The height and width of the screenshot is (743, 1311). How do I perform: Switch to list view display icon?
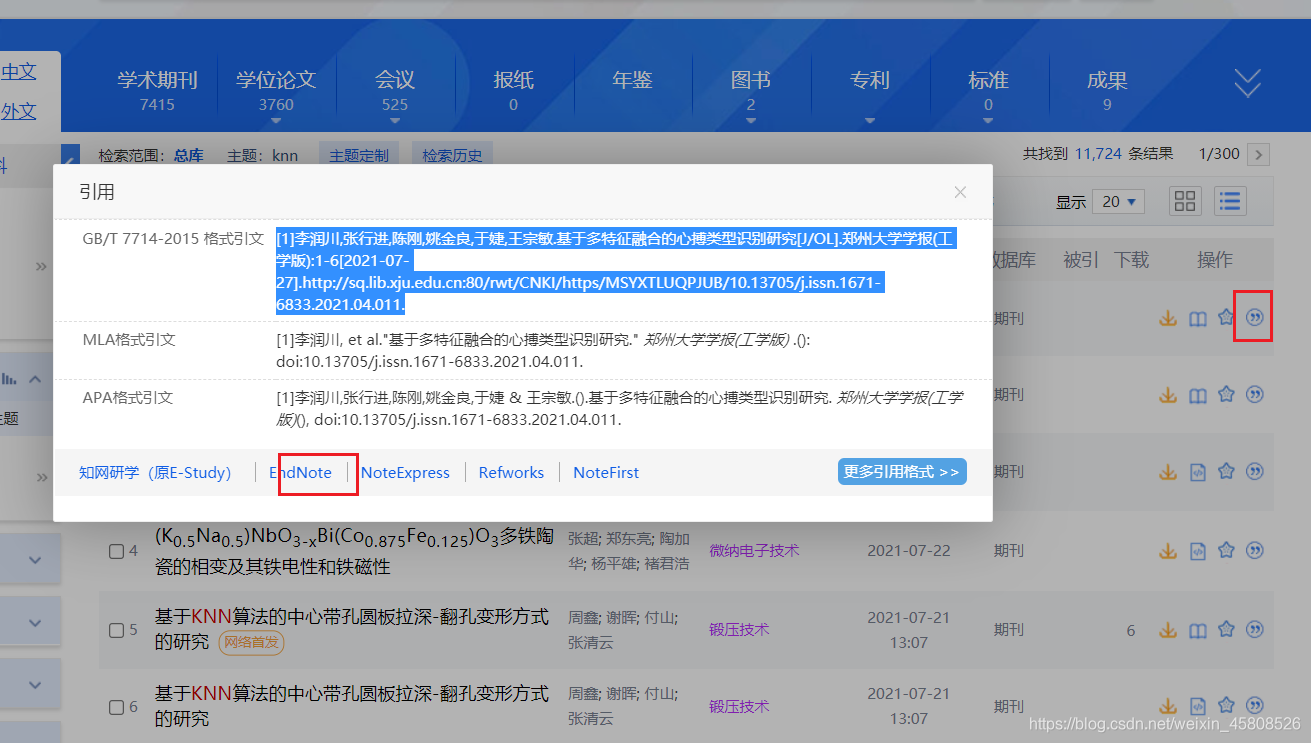click(1230, 201)
